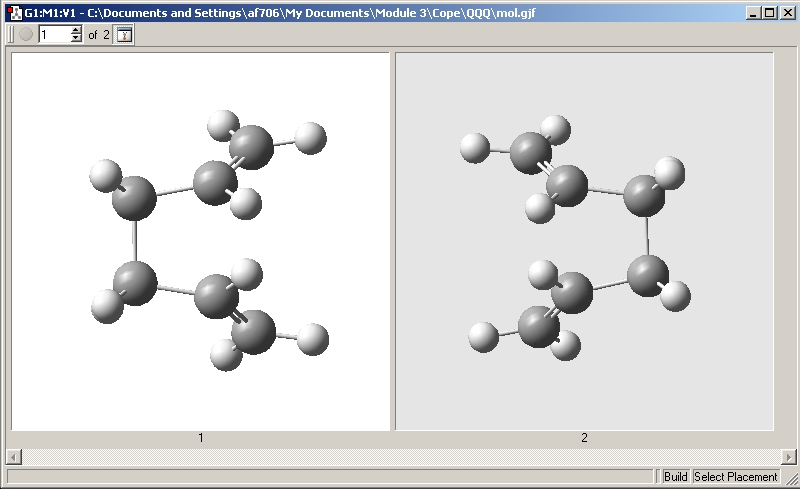This screenshot has height=489, width=800.
Task: Click the animation play circle button
Action: [x=26, y=35]
